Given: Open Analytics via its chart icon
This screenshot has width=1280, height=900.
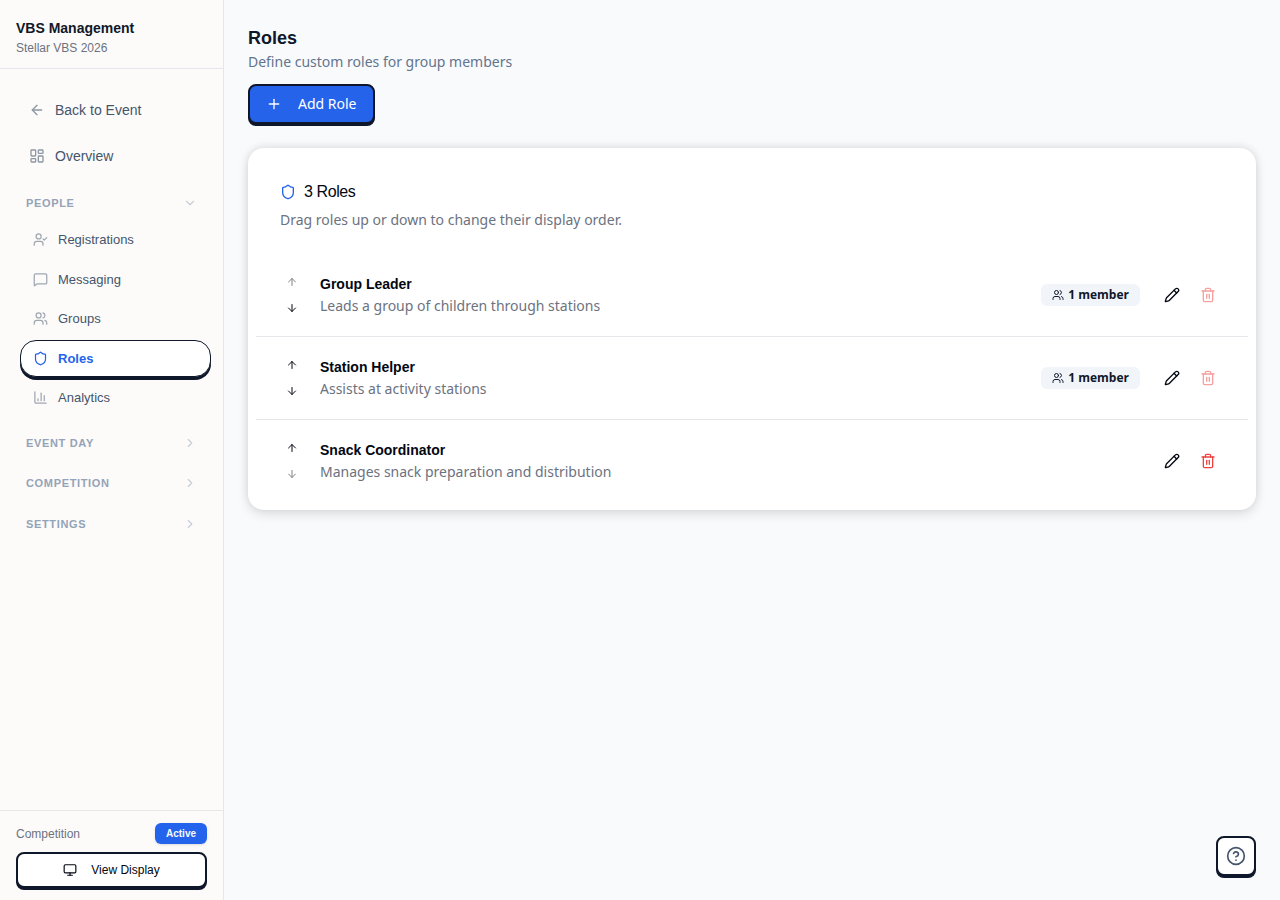Looking at the screenshot, I should (x=40, y=397).
